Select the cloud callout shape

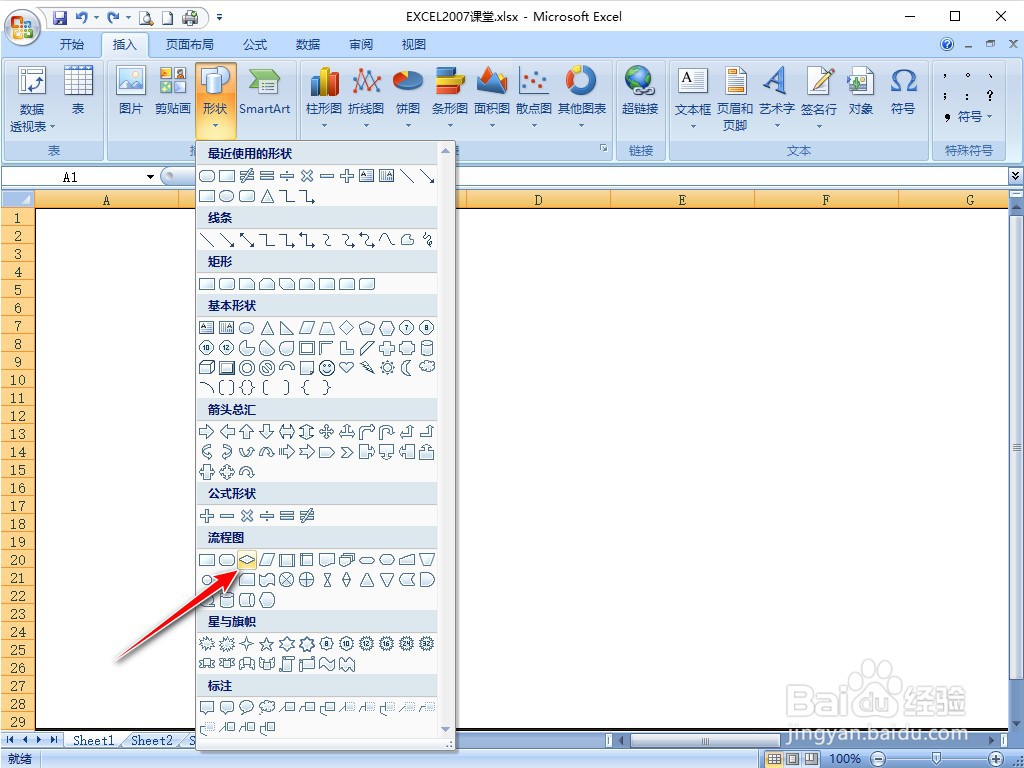(x=266, y=707)
